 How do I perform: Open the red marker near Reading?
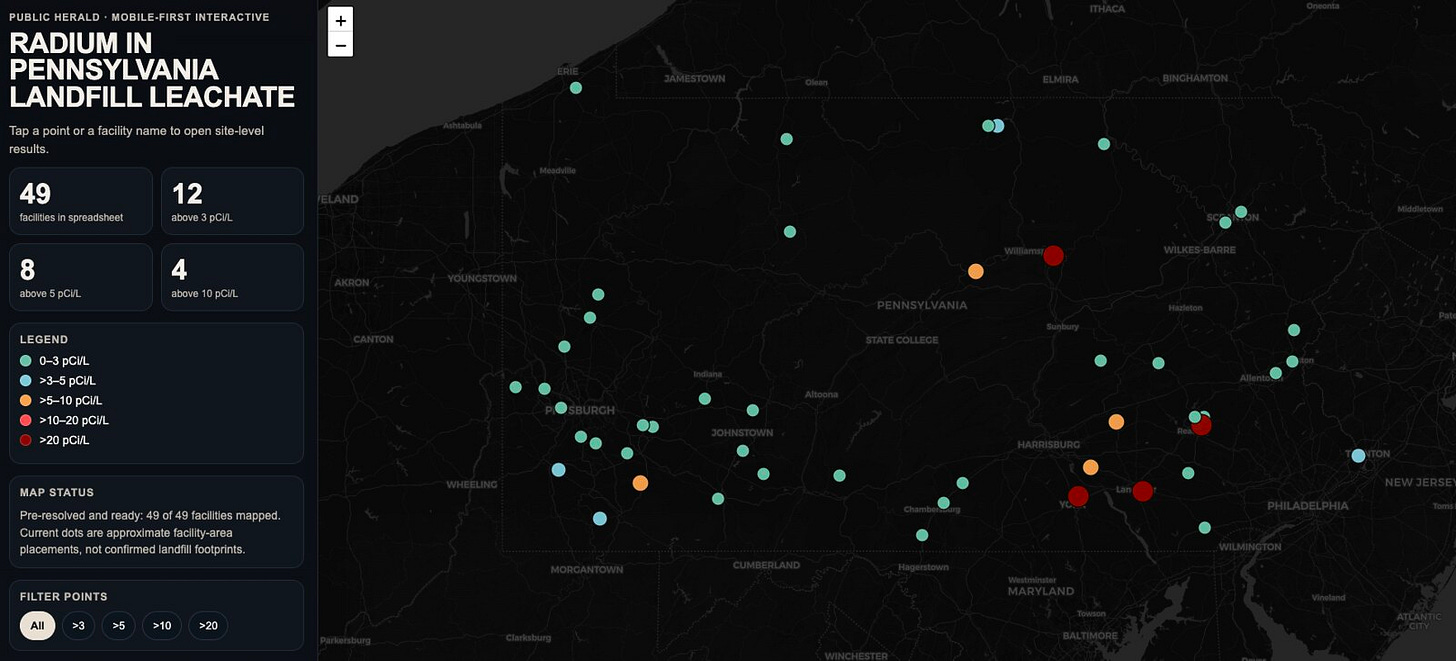(x=1201, y=425)
